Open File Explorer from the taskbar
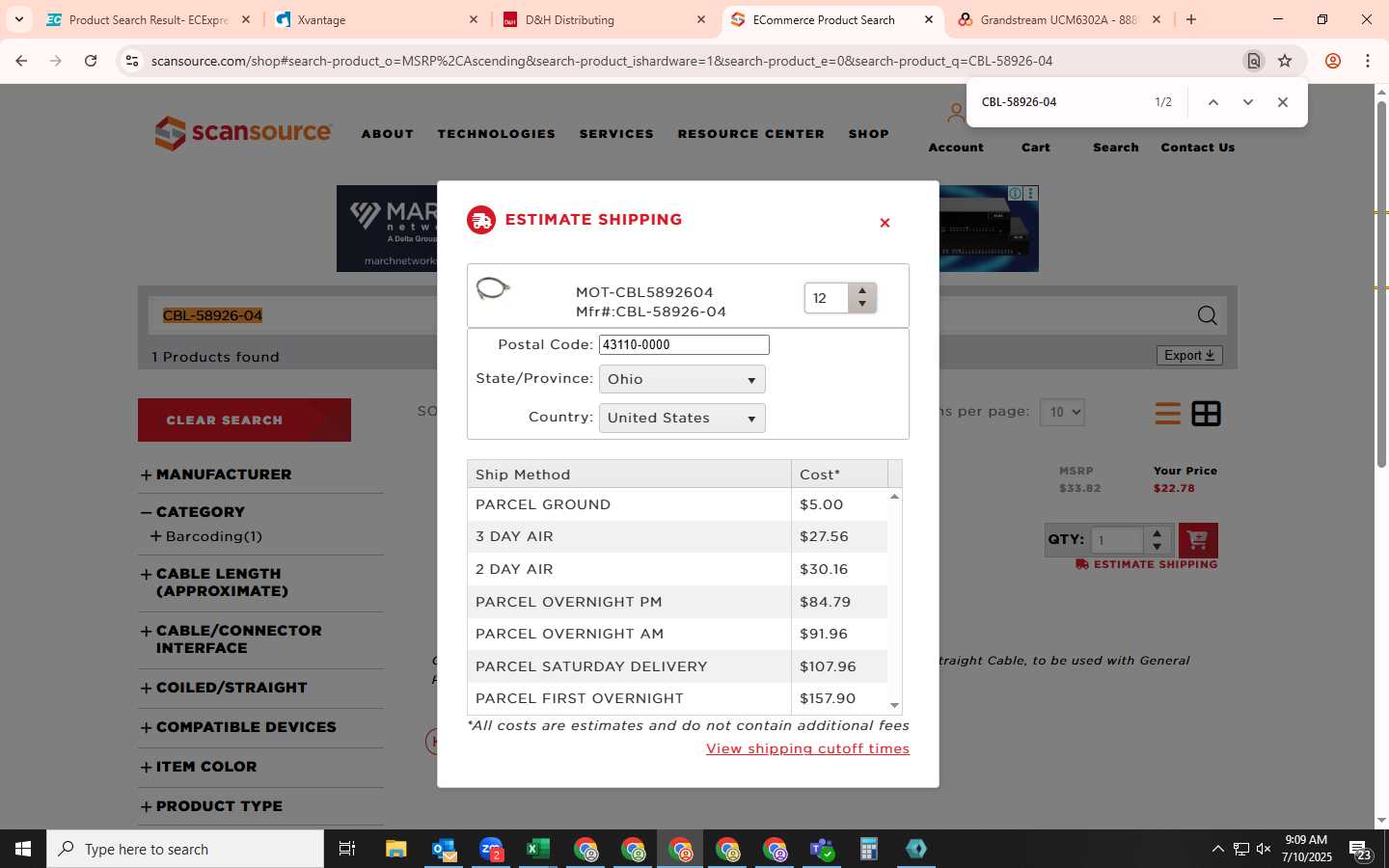 click(395, 849)
